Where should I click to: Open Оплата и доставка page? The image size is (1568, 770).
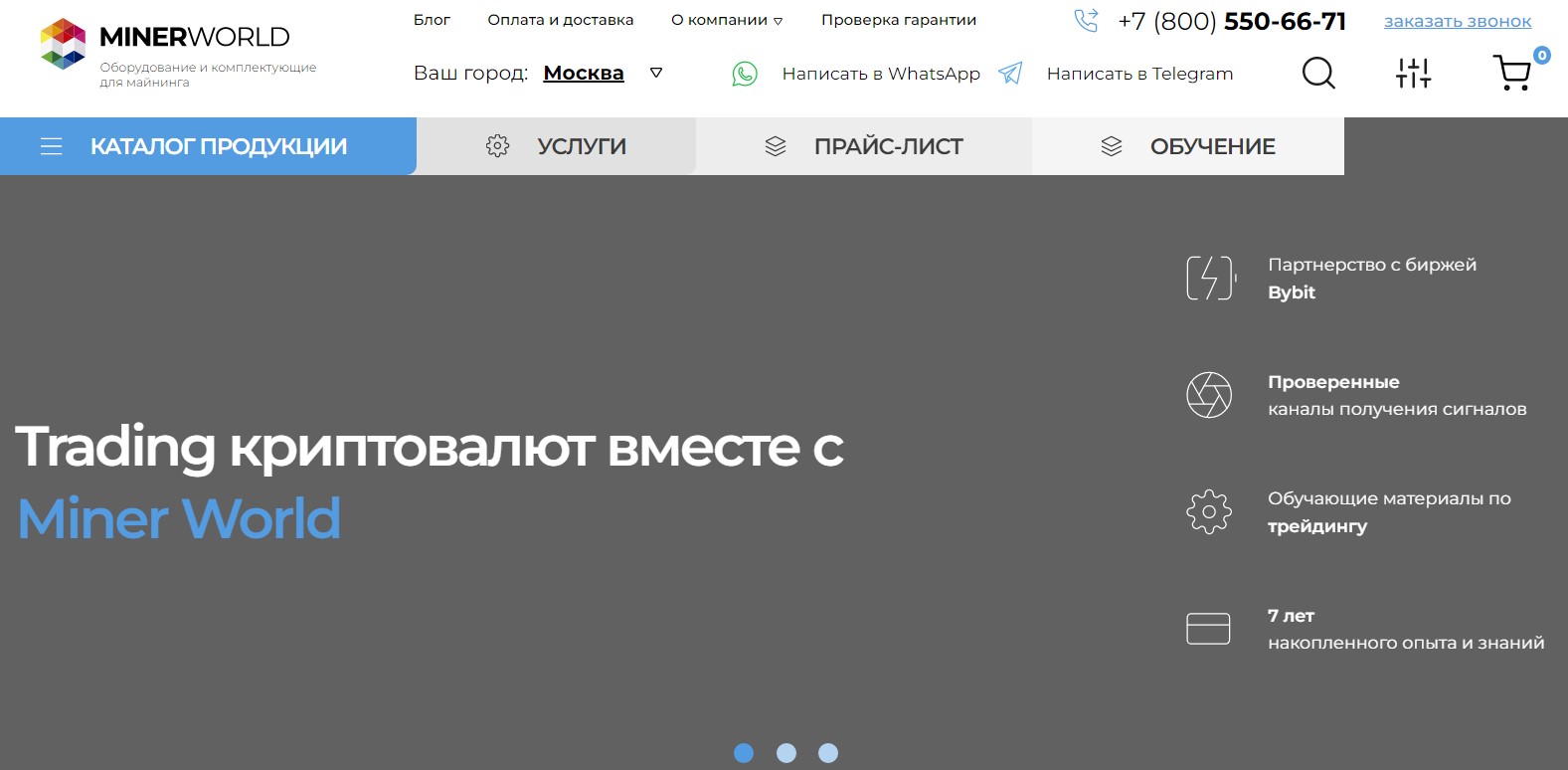coord(561,20)
